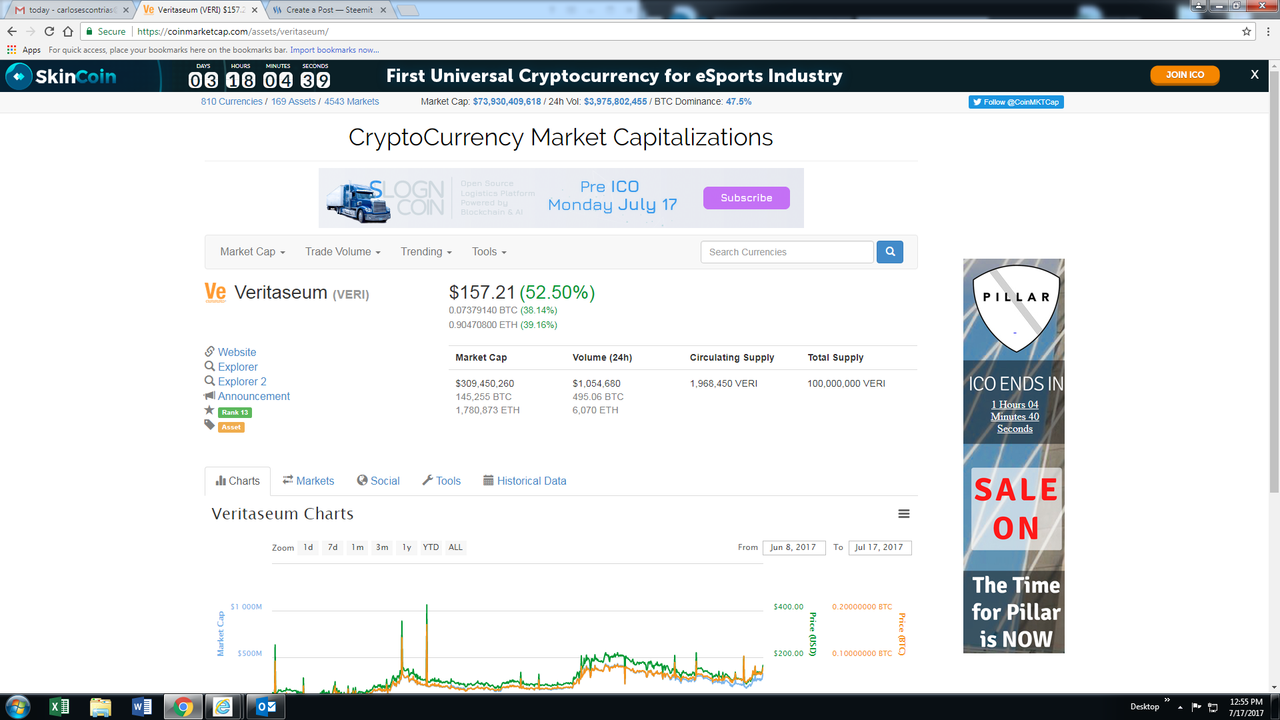This screenshot has width=1280, height=720.
Task: Click the bookmark star in address bar
Action: pos(1246,31)
